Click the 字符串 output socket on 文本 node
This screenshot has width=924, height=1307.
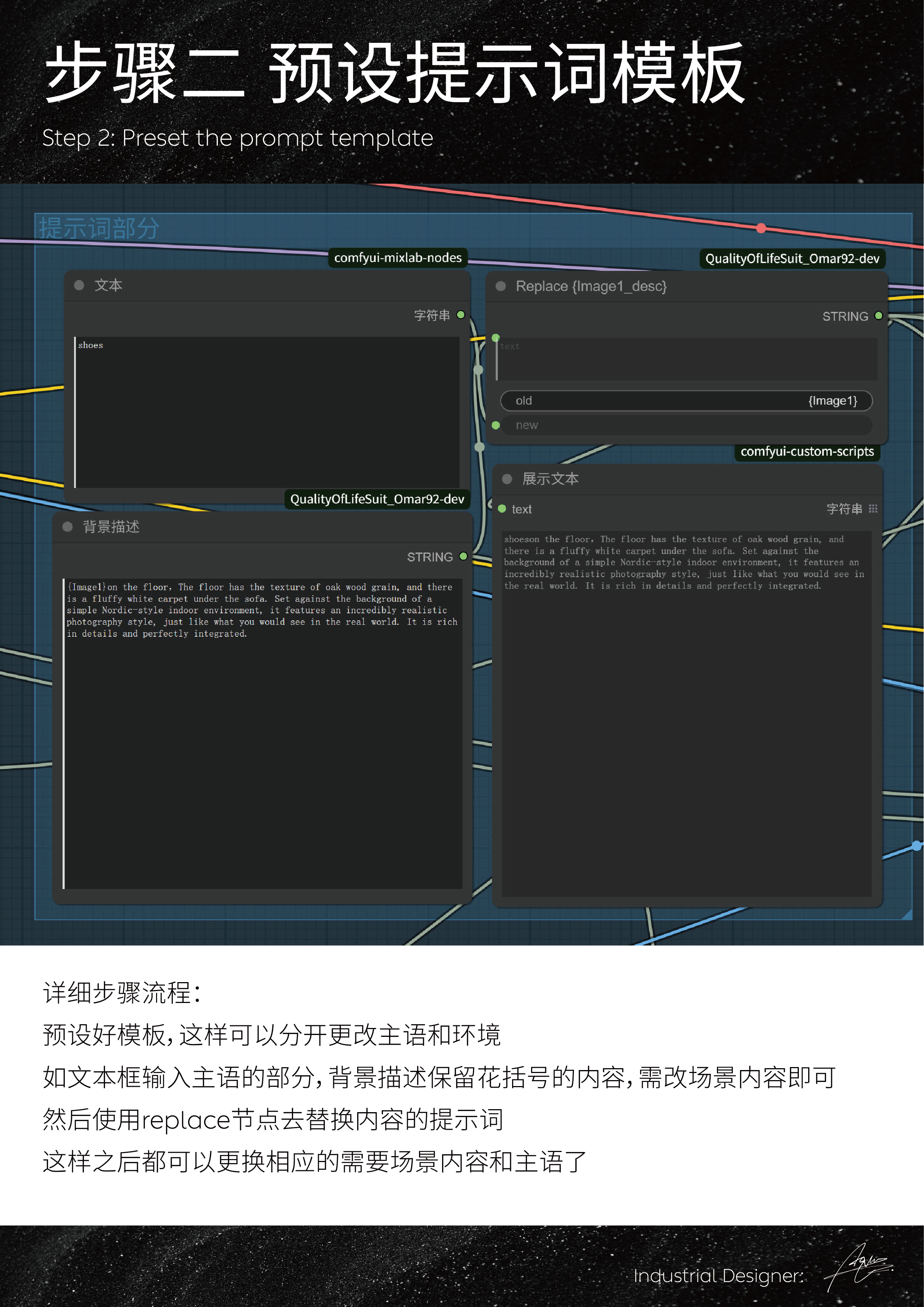pos(461,314)
